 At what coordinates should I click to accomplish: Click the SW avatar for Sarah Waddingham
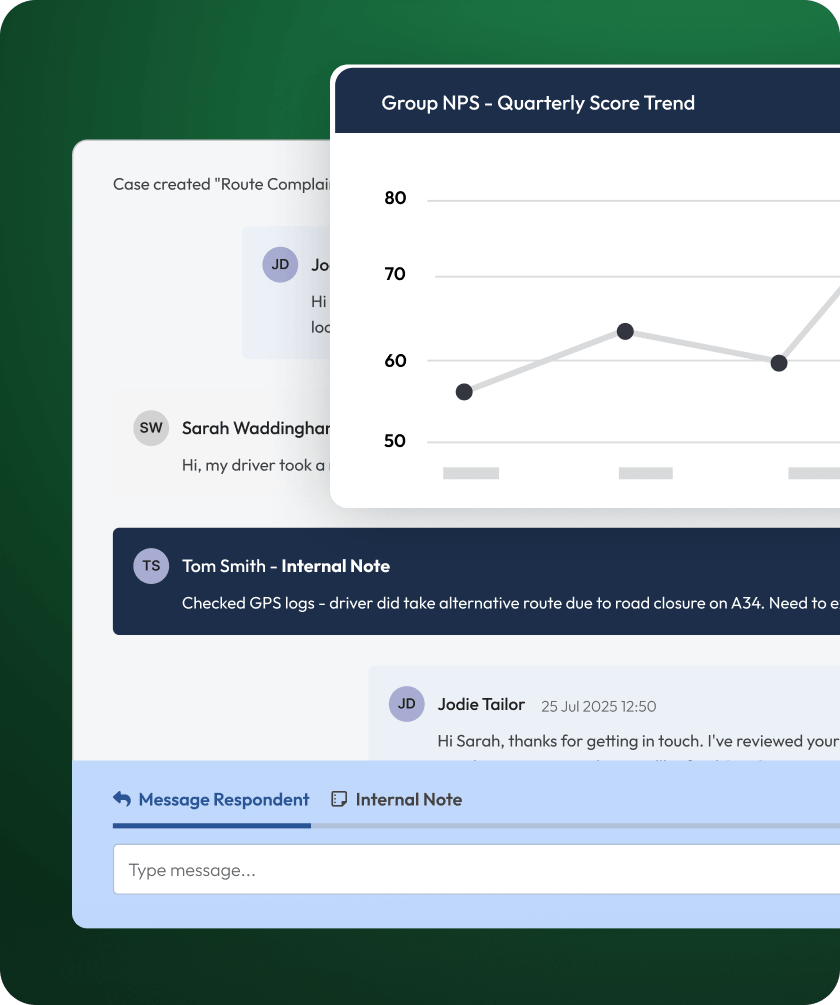(x=151, y=428)
